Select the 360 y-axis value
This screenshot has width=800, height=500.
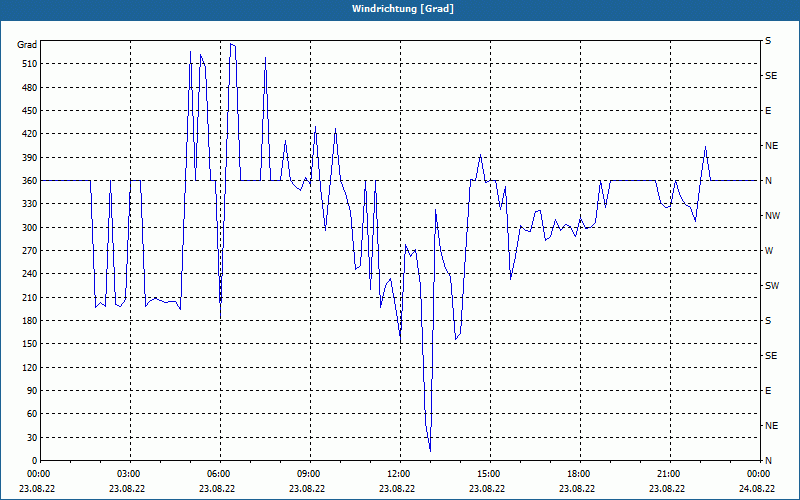(x=30, y=181)
